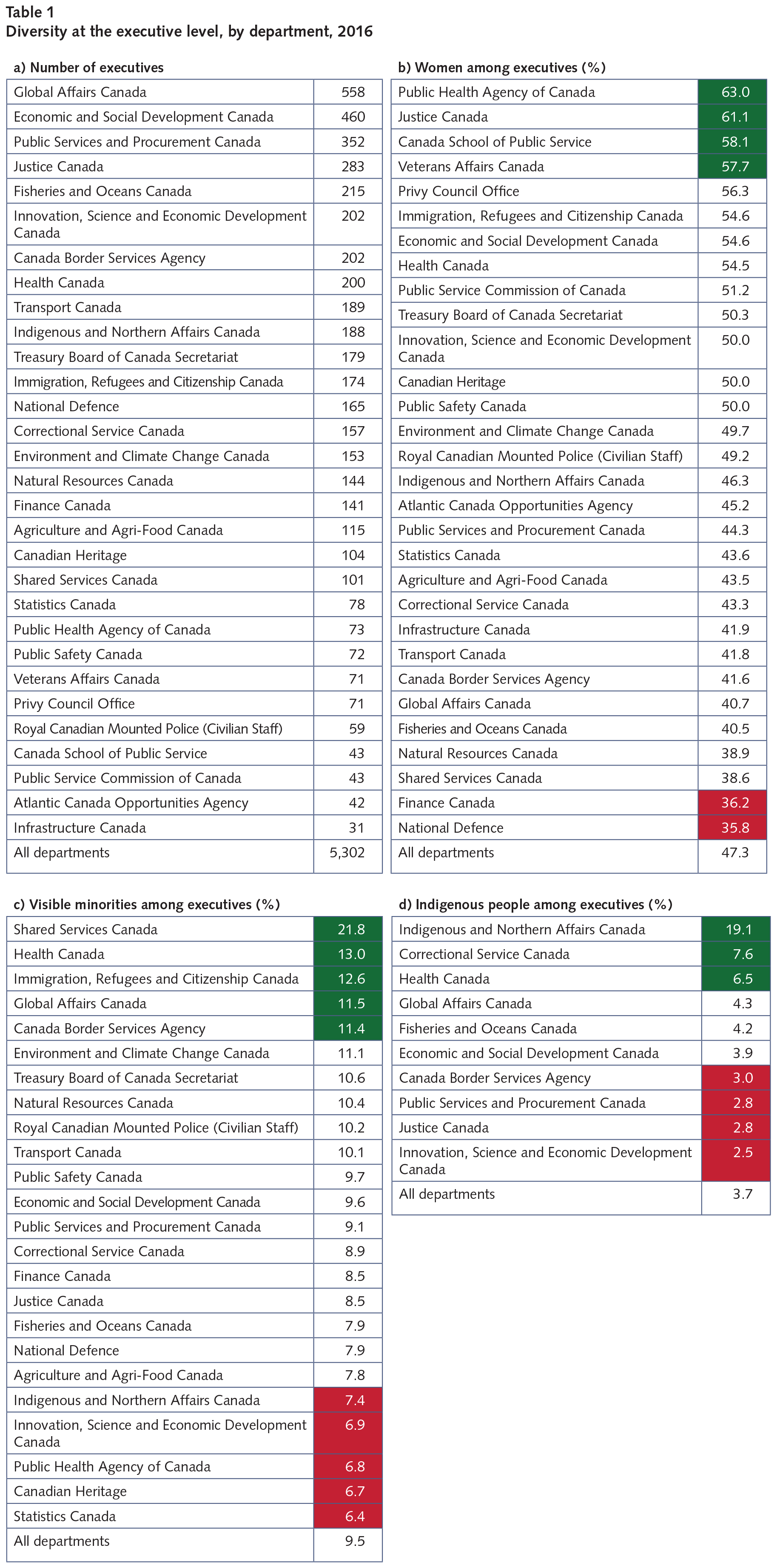Select the green 7.6 Correctional Service cell
Screen dimensions: 777x1568
[x=736, y=954]
